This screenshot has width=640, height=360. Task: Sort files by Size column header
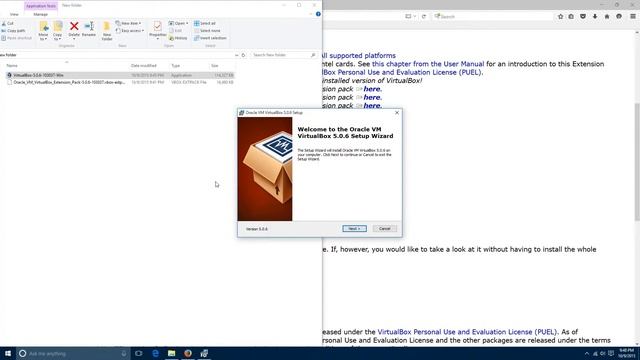tap(215, 65)
